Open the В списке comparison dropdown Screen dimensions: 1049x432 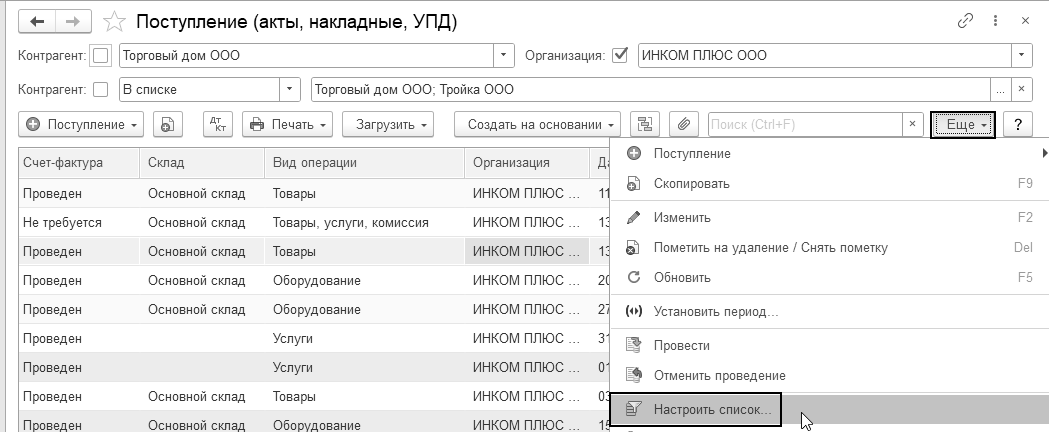click(x=291, y=90)
